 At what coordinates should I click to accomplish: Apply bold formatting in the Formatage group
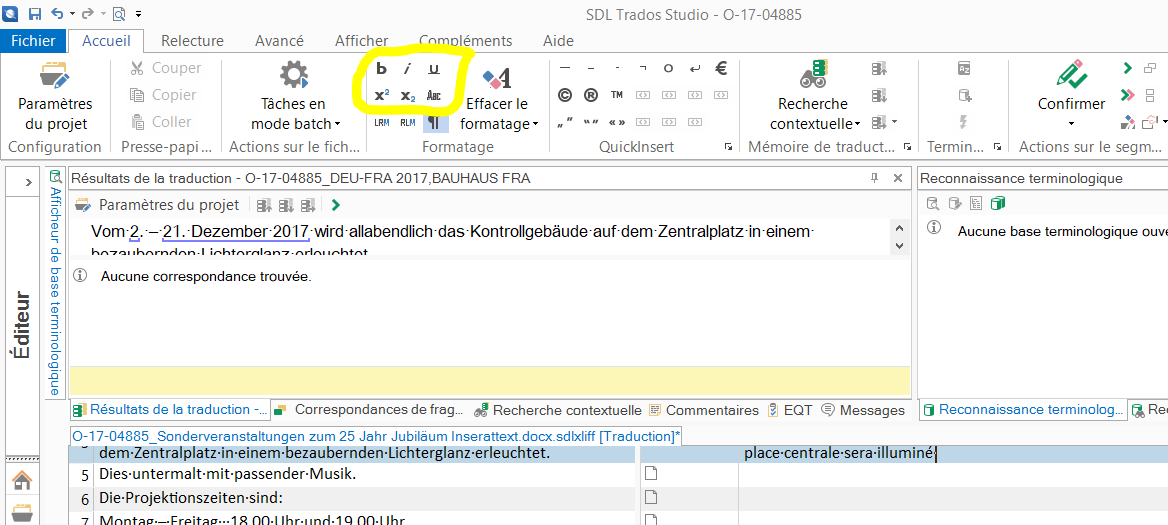pos(382,69)
